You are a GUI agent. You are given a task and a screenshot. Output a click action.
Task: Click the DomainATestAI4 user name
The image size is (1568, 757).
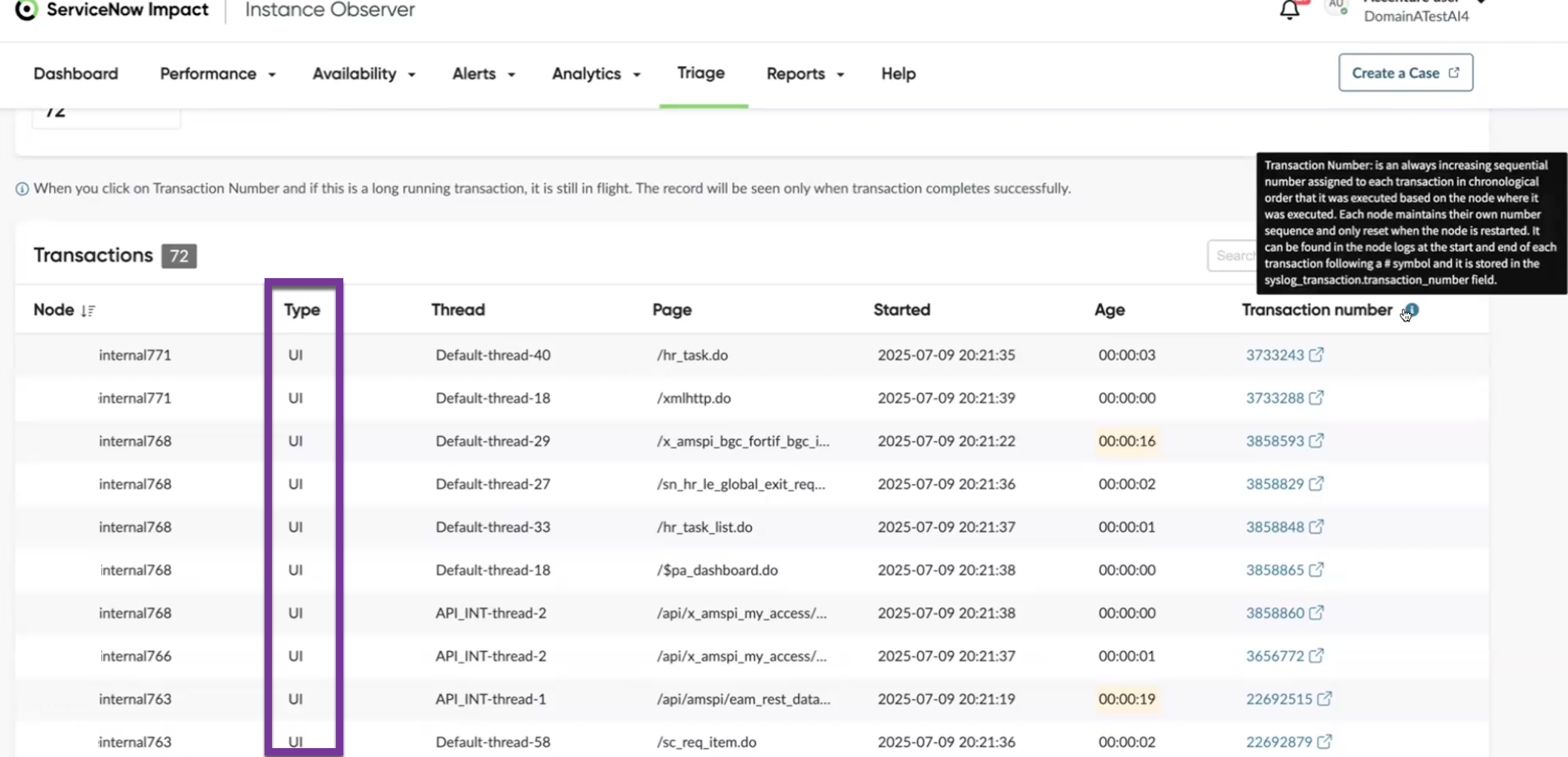pyautogui.click(x=1416, y=16)
